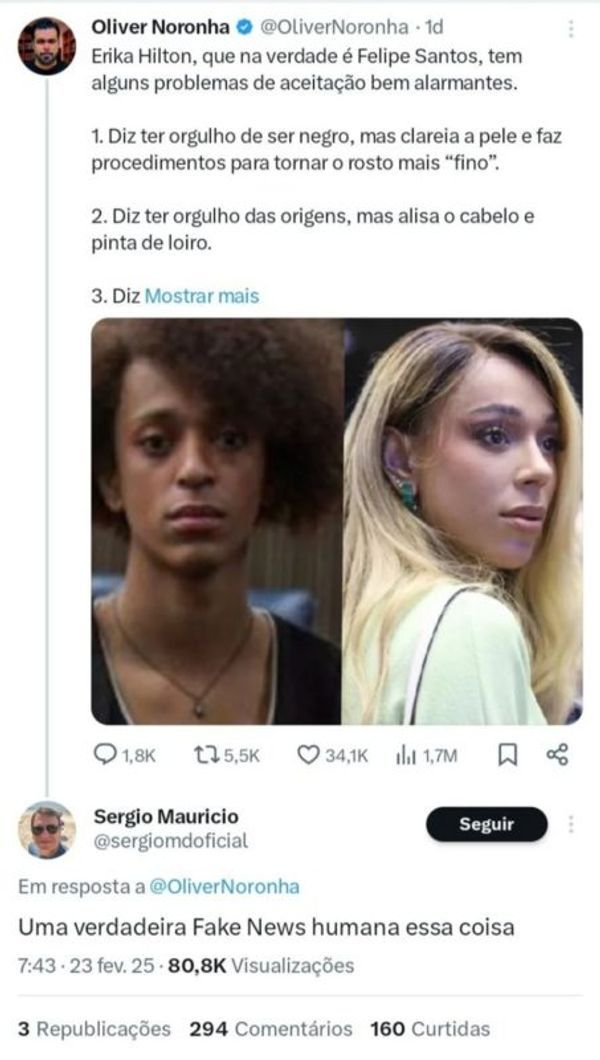
Task: Open Oliver Noronha's profile avatar
Action: tap(46, 47)
